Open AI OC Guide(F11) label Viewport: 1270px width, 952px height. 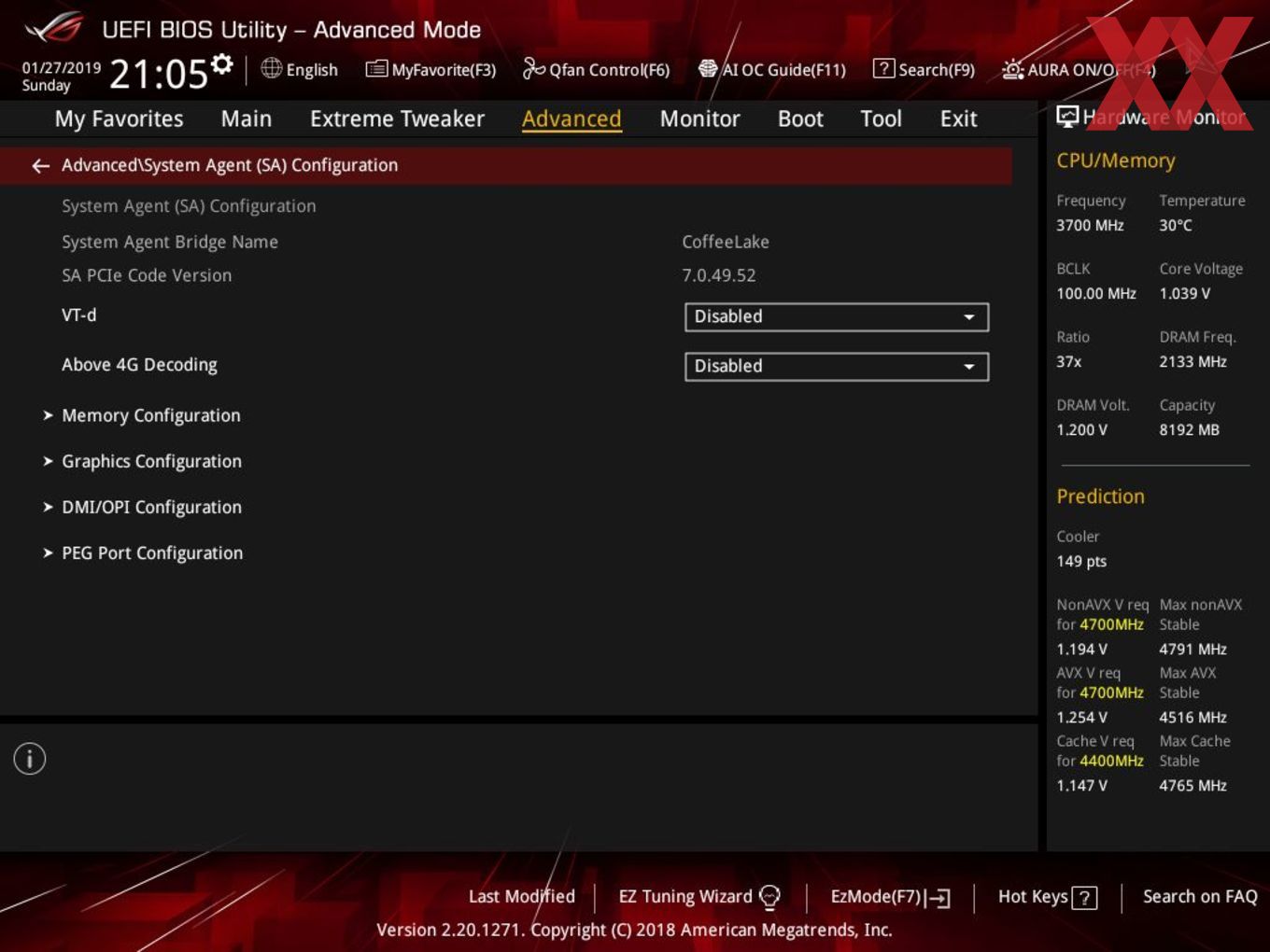pos(783,70)
